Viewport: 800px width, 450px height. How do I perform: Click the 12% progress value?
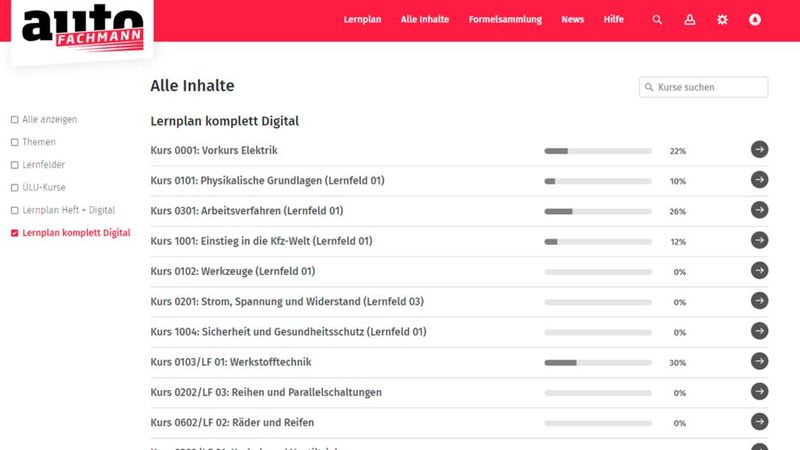tap(678, 242)
